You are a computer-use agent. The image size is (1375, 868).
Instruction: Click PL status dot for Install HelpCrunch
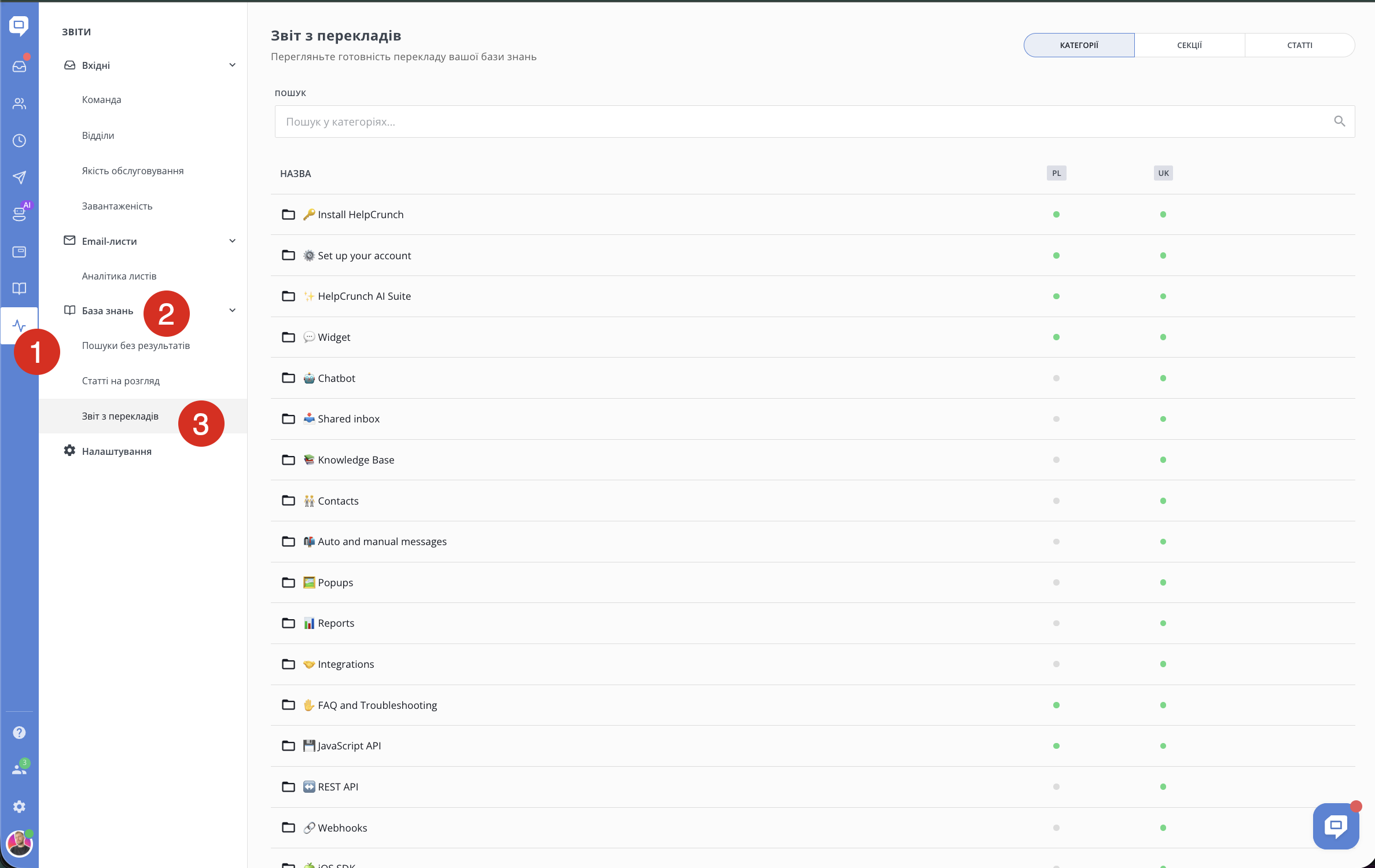tap(1056, 215)
